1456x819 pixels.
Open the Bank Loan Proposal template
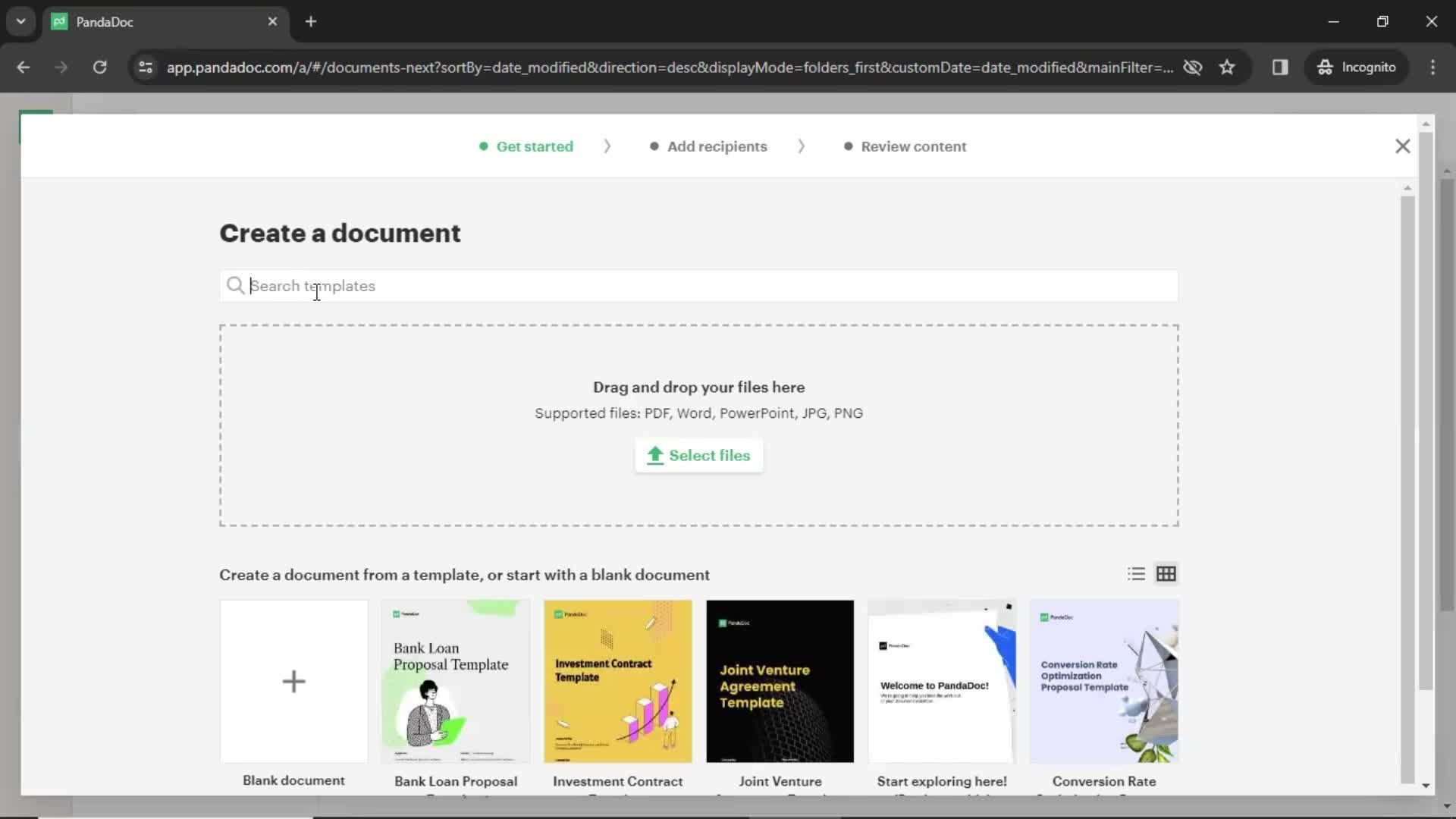coord(455,681)
